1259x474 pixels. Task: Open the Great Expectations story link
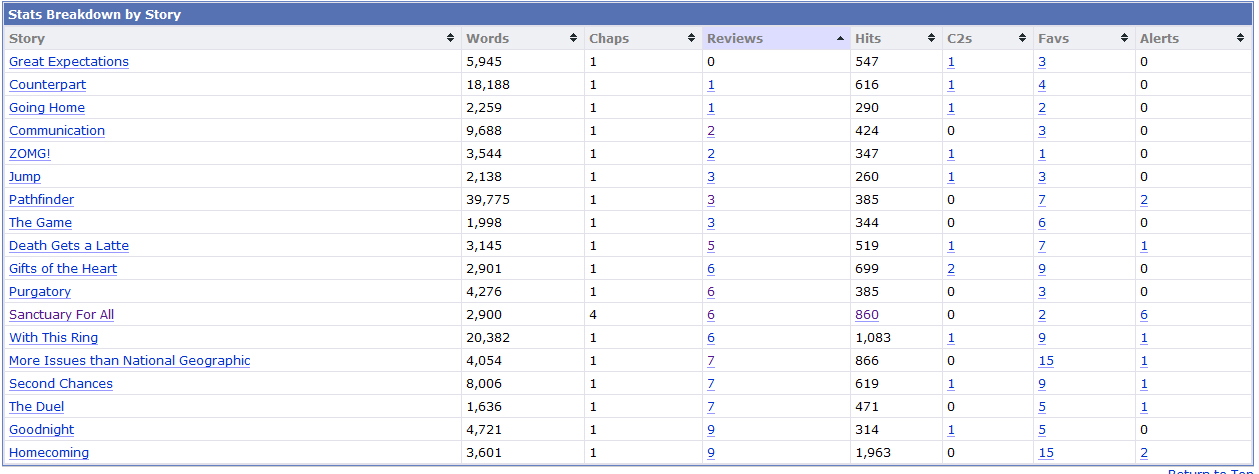click(69, 62)
